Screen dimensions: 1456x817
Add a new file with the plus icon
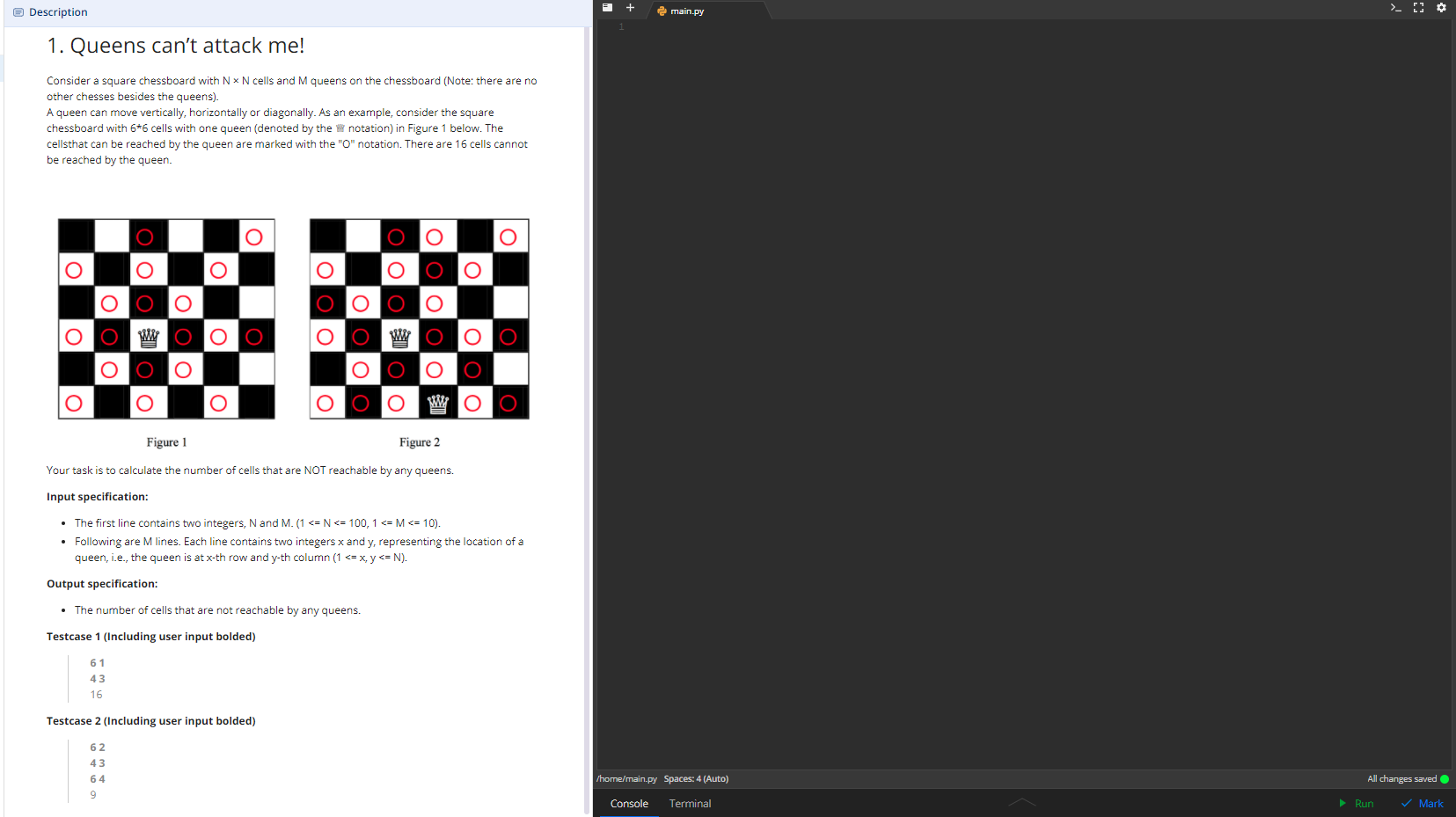point(630,8)
